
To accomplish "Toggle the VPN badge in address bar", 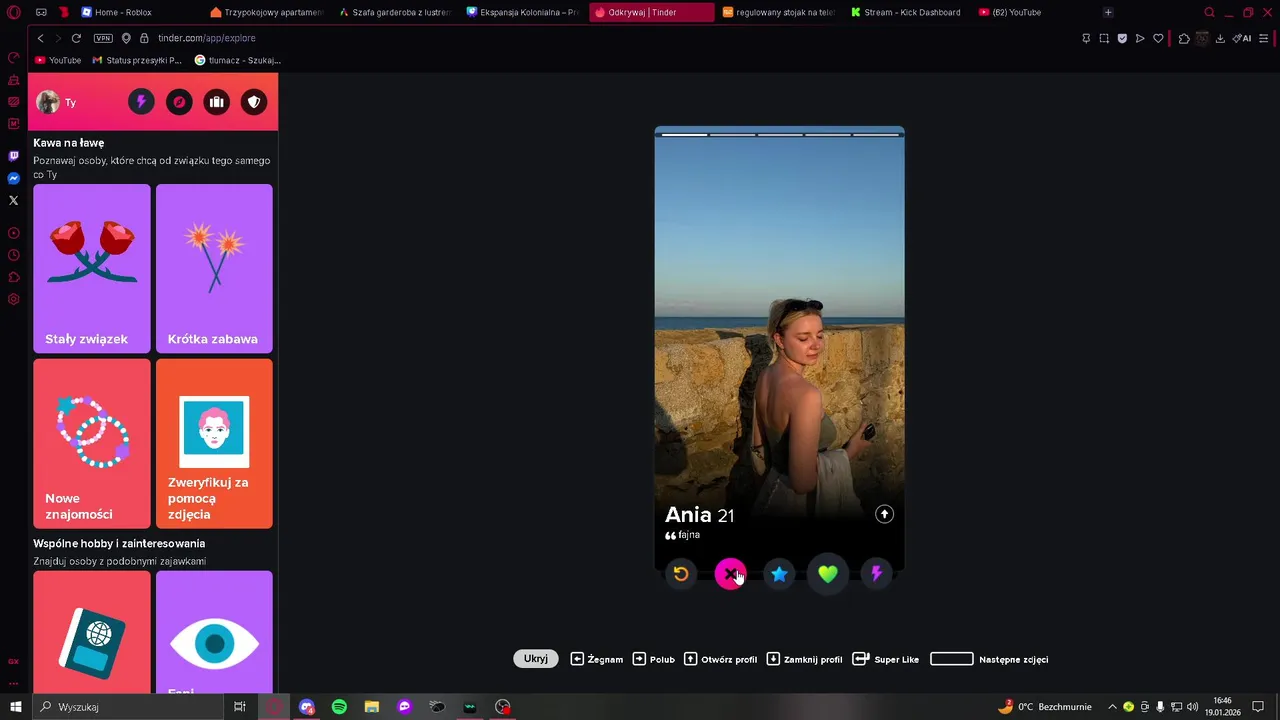I will click(103, 38).
